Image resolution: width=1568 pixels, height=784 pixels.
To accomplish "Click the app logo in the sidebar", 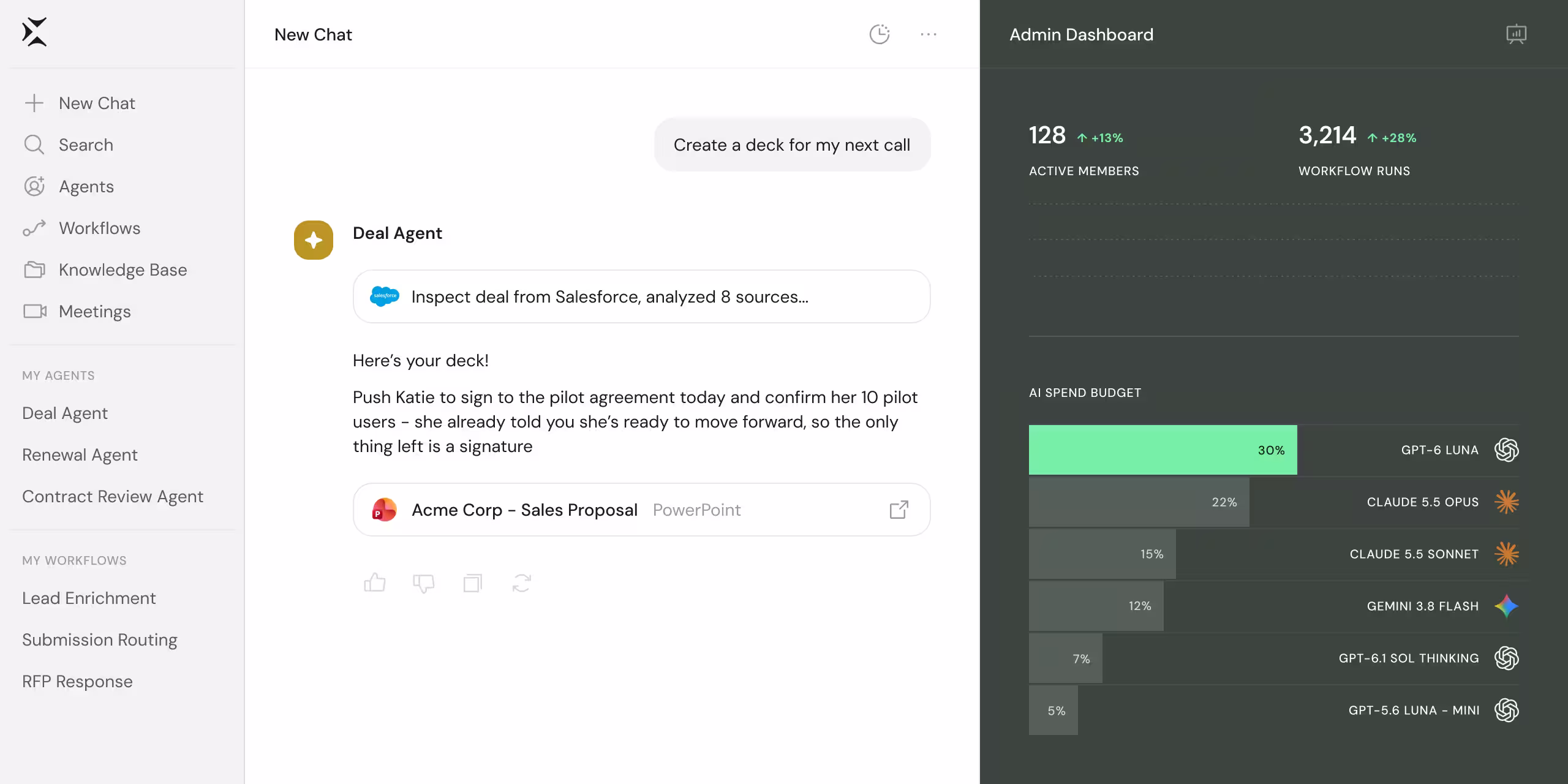I will pyautogui.click(x=34, y=32).
